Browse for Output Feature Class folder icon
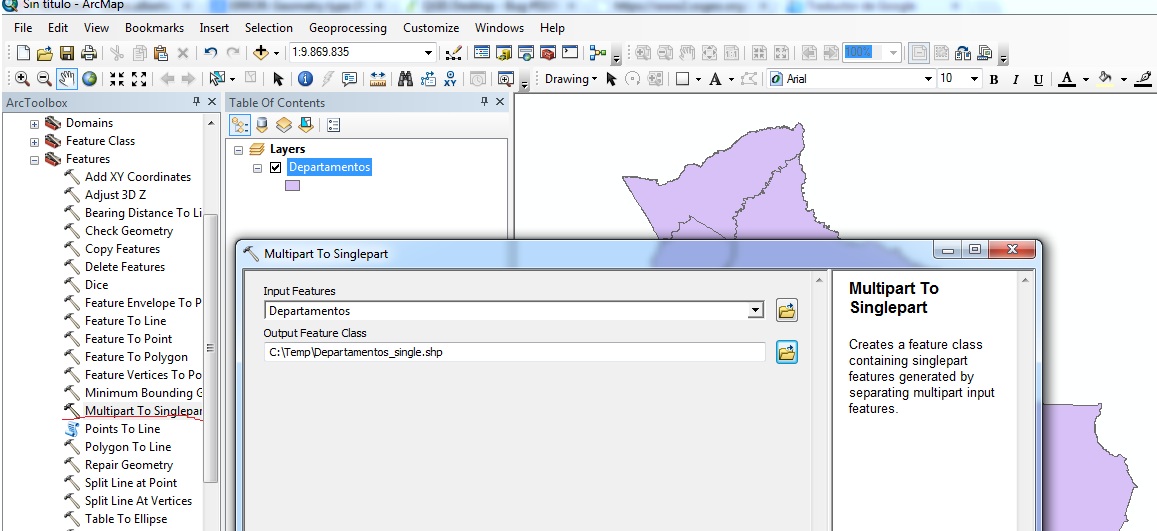Screen dimensions: 1157x531 [x=787, y=353]
